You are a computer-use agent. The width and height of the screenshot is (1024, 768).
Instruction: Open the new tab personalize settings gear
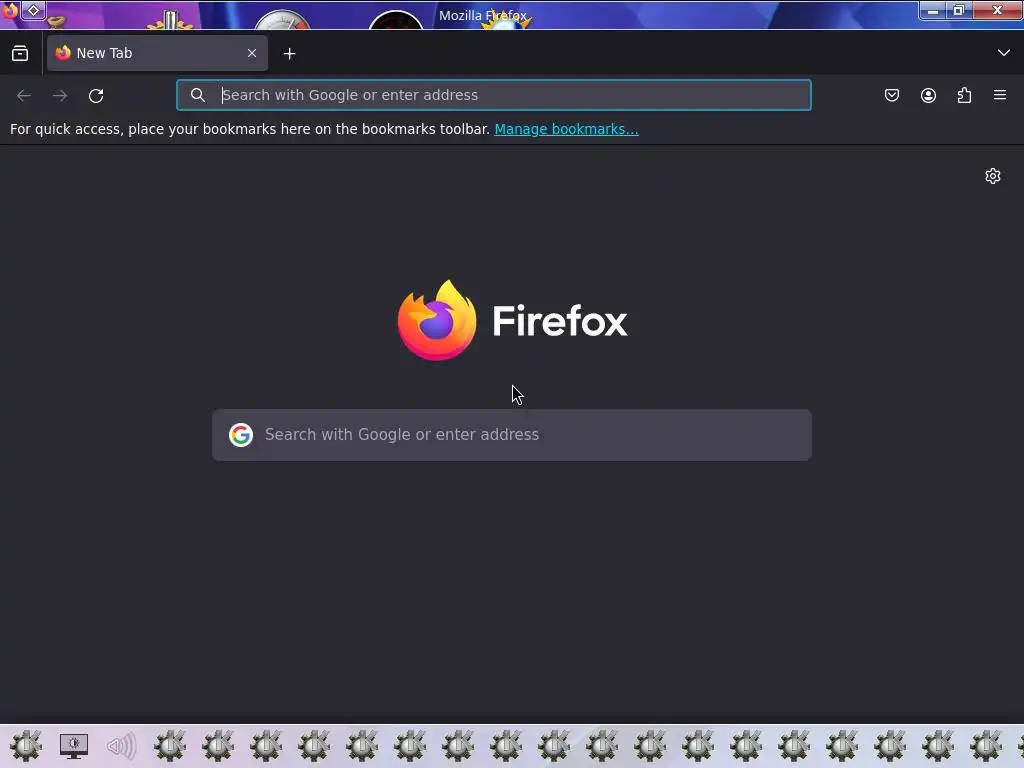pos(993,176)
